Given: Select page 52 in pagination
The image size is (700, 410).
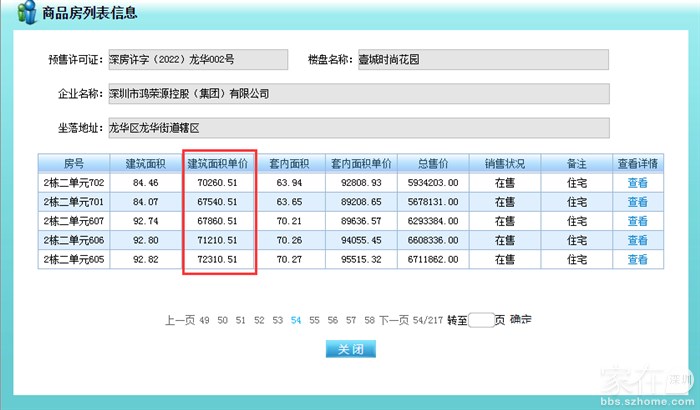Looking at the screenshot, I should tap(259, 321).
